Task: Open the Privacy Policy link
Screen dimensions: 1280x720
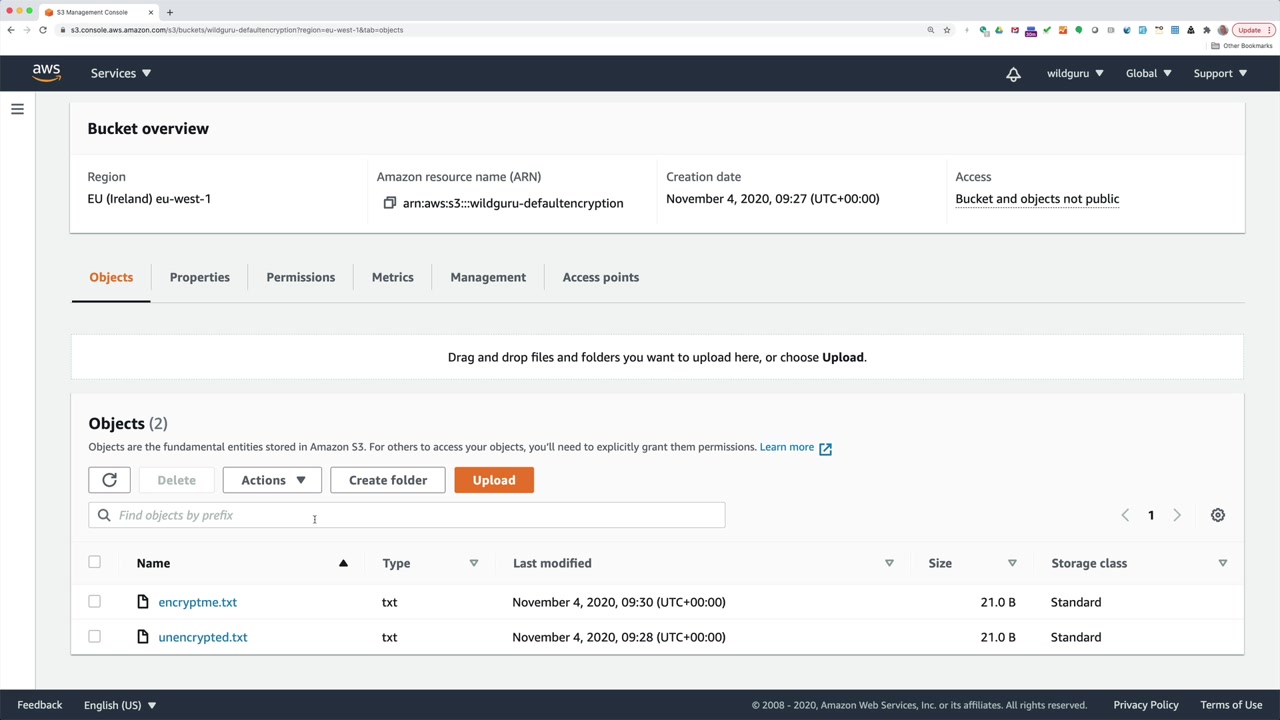Action: point(1146,705)
